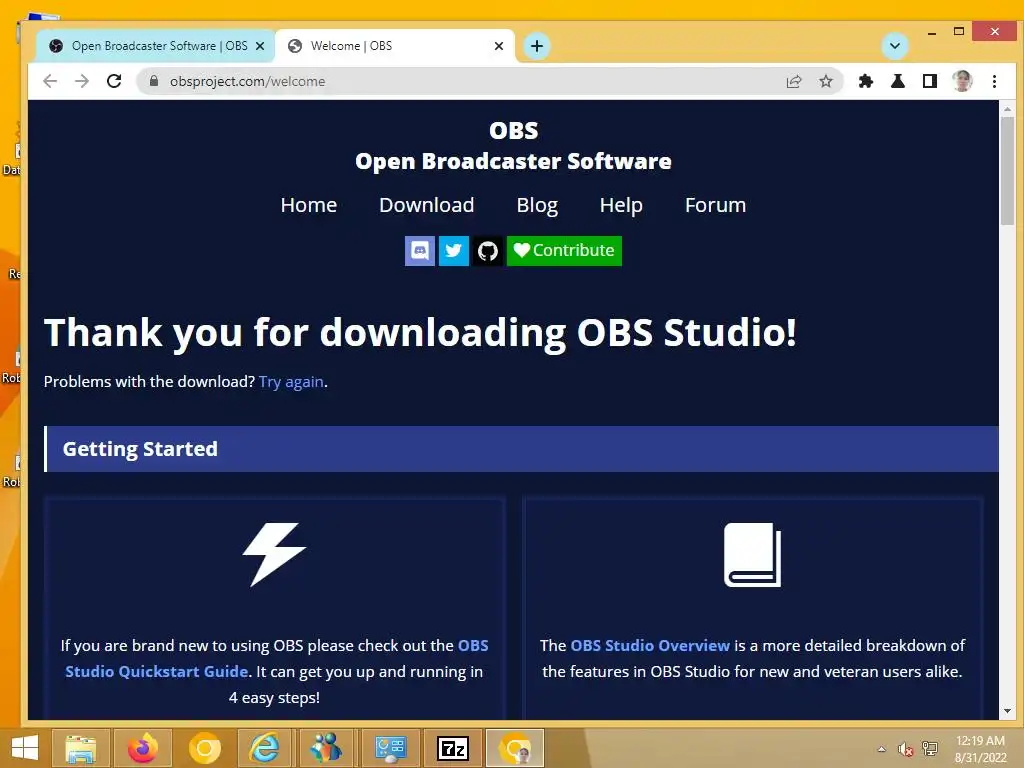Open File Explorer from the taskbar
Viewport: 1024px width, 768px height.
80,748
